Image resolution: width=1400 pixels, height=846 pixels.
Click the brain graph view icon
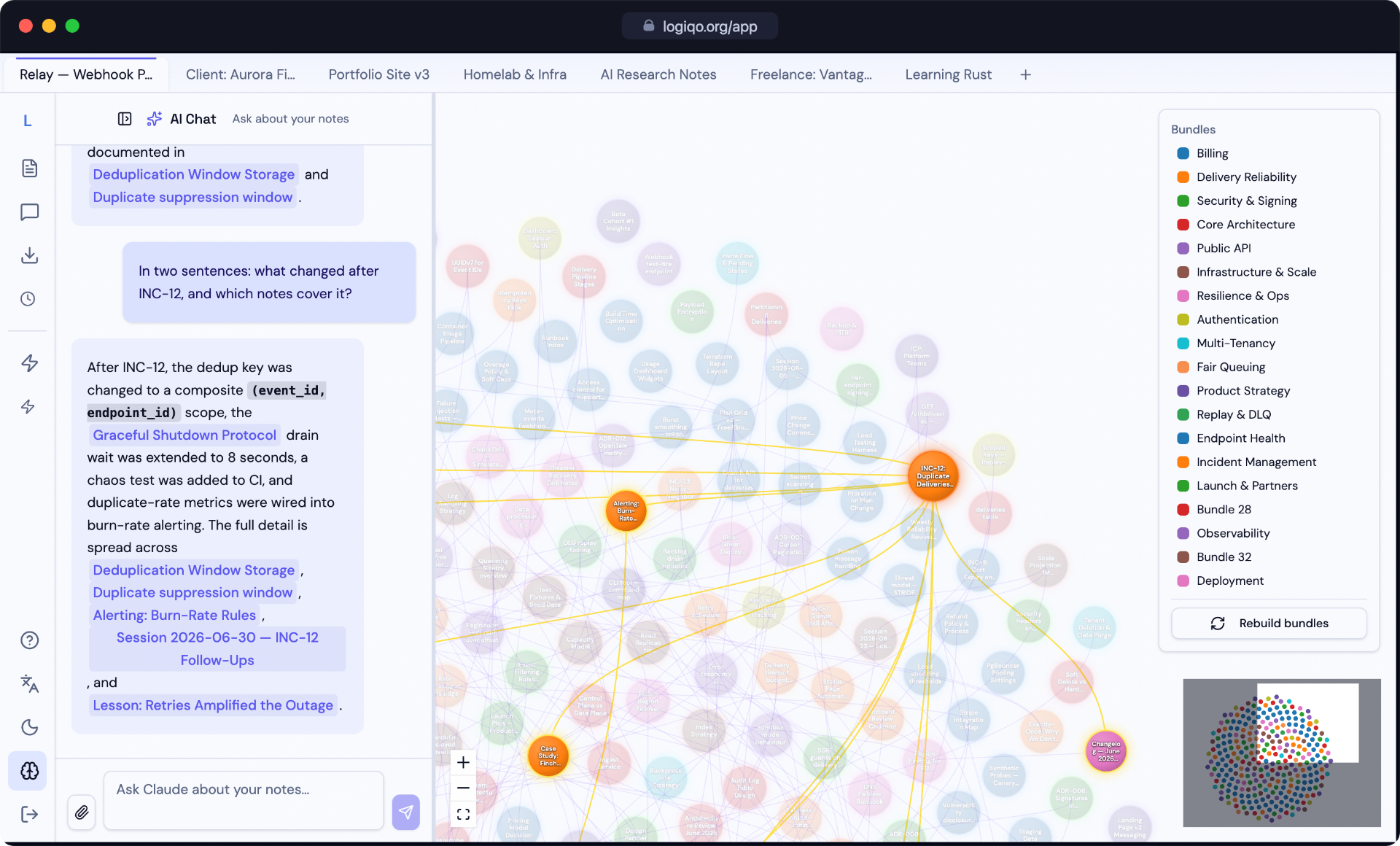pyautogui.click(x=29, y=771)
